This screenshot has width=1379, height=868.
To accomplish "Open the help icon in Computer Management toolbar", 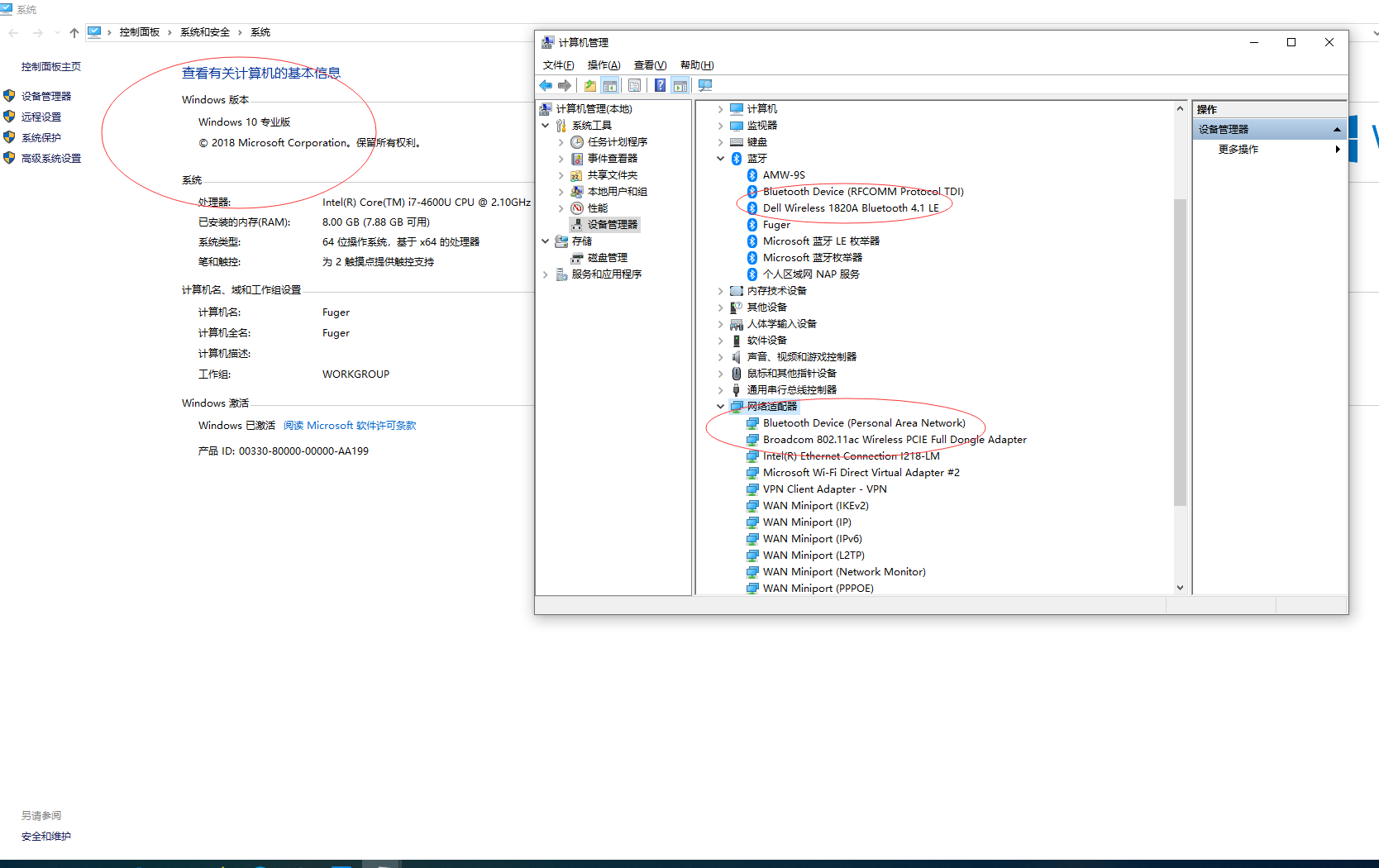I will pos(659,84).
